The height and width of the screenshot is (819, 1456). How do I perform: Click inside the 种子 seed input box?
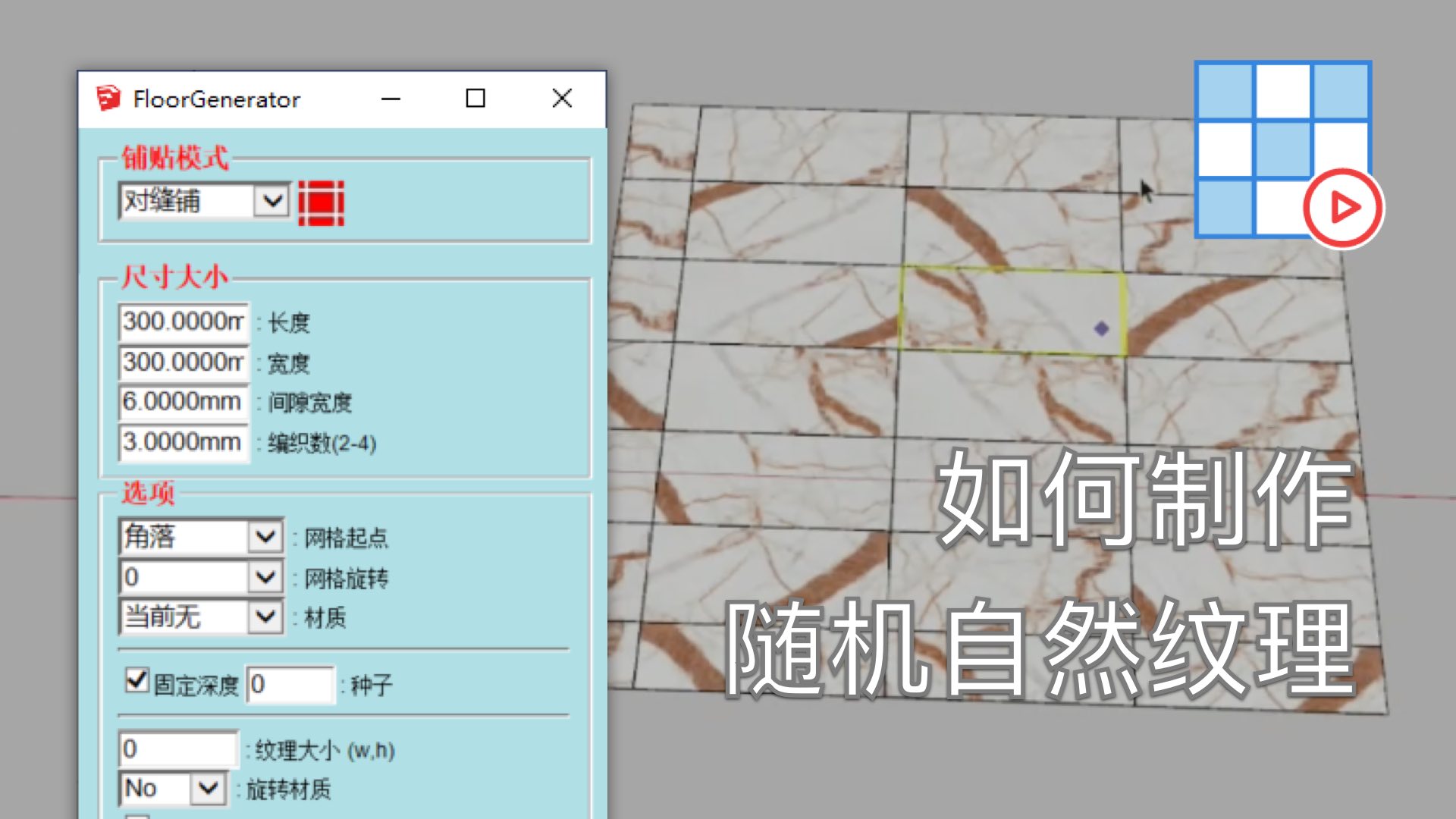(x=292, y=683)
